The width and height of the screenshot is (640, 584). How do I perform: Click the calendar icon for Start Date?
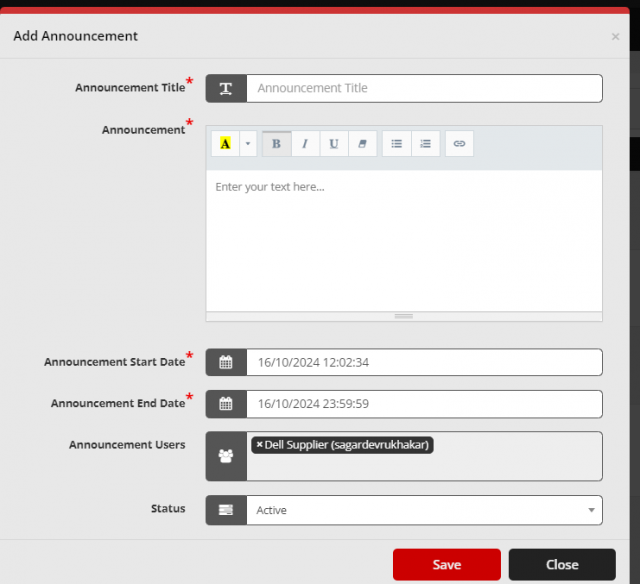click(226, 362)
